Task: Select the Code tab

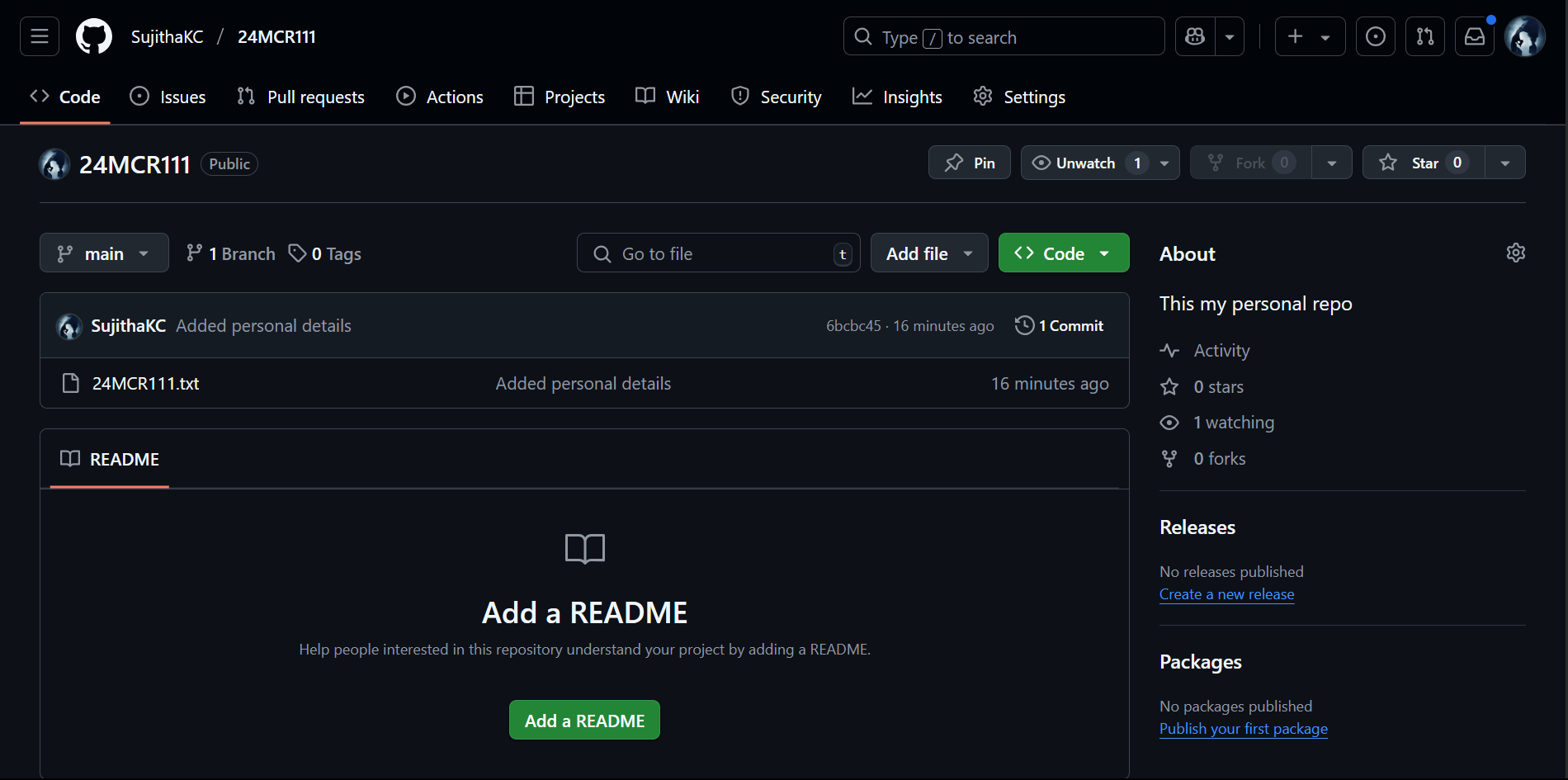Action: click(x=65, y=97)
